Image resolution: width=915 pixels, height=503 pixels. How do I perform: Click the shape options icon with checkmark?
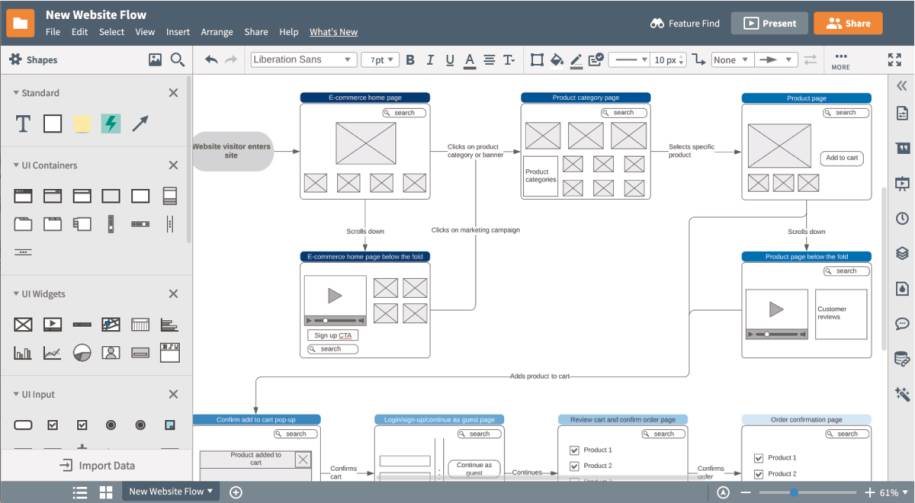(x=595, y=60)
